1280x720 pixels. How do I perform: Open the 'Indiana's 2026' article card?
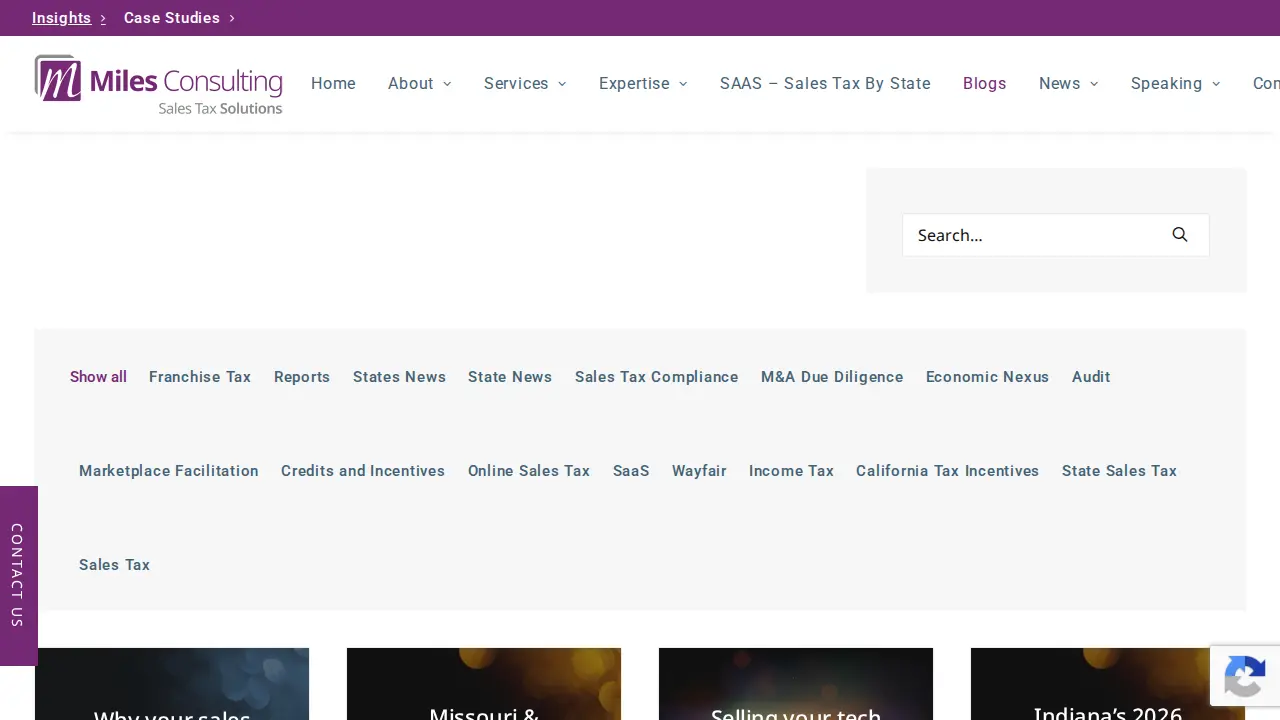1108,684
